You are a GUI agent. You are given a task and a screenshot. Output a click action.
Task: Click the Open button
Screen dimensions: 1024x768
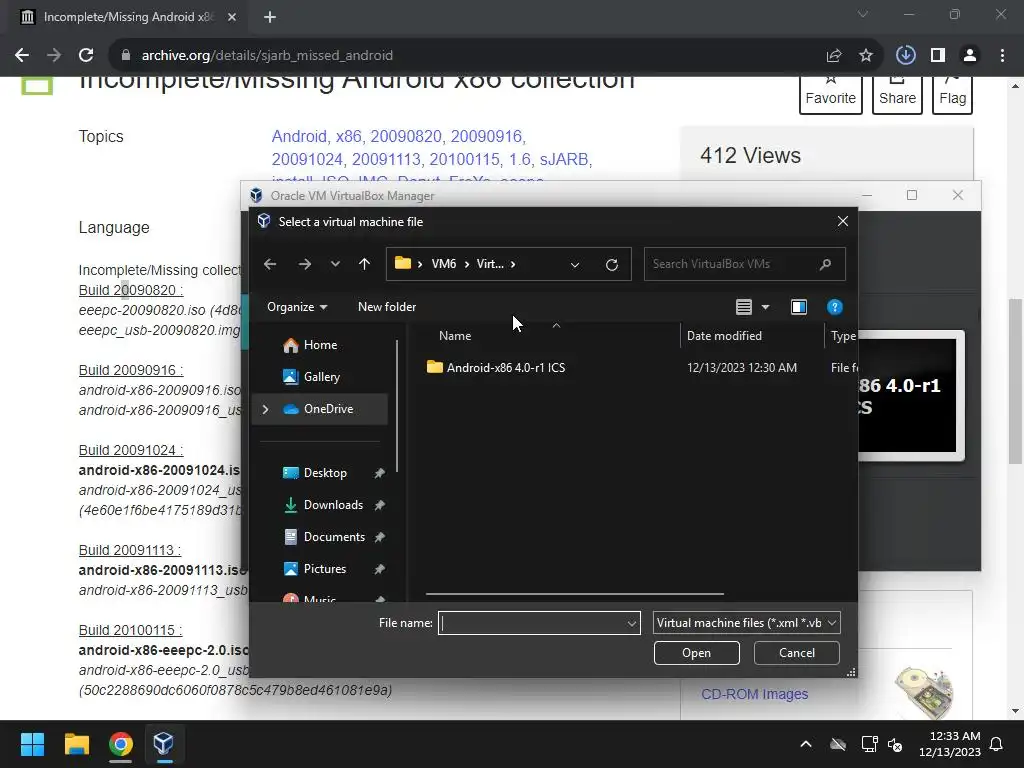(x=697, y=653)
